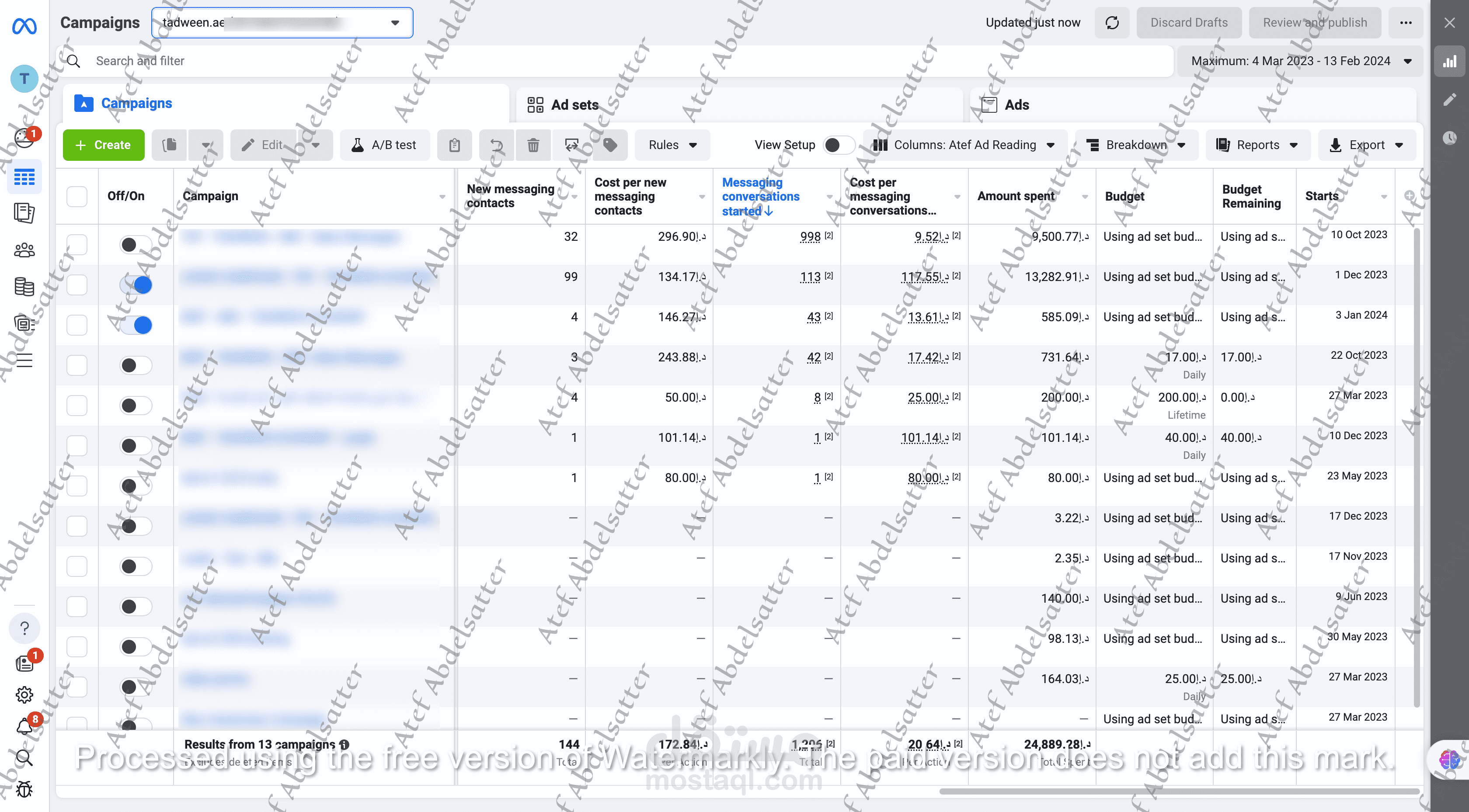Open the Columns: Atef Ad Reading dropdown
Viewport: 1469px width, 812px height.
(964, 145)
